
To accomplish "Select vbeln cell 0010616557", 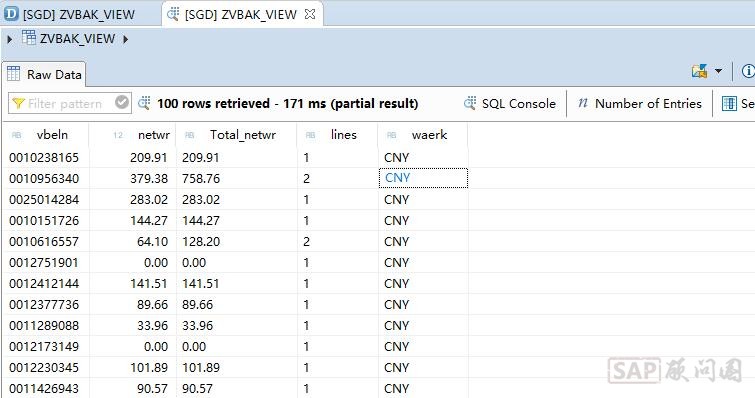I will [x=44, y=242].
